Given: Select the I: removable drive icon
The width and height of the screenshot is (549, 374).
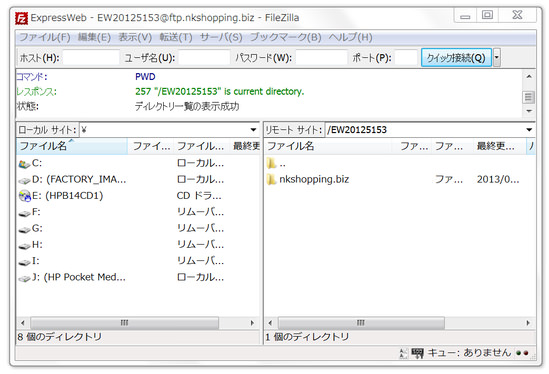Looking at the screenshot, I should coord(24,262).
